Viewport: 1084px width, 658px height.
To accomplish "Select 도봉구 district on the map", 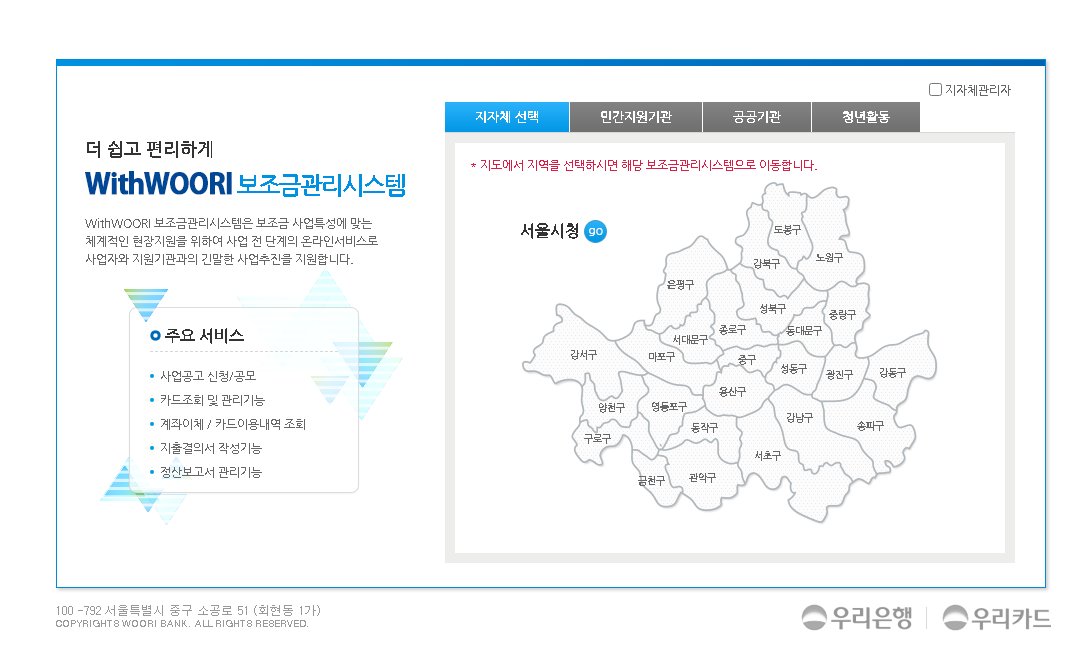I will (787, 229).
